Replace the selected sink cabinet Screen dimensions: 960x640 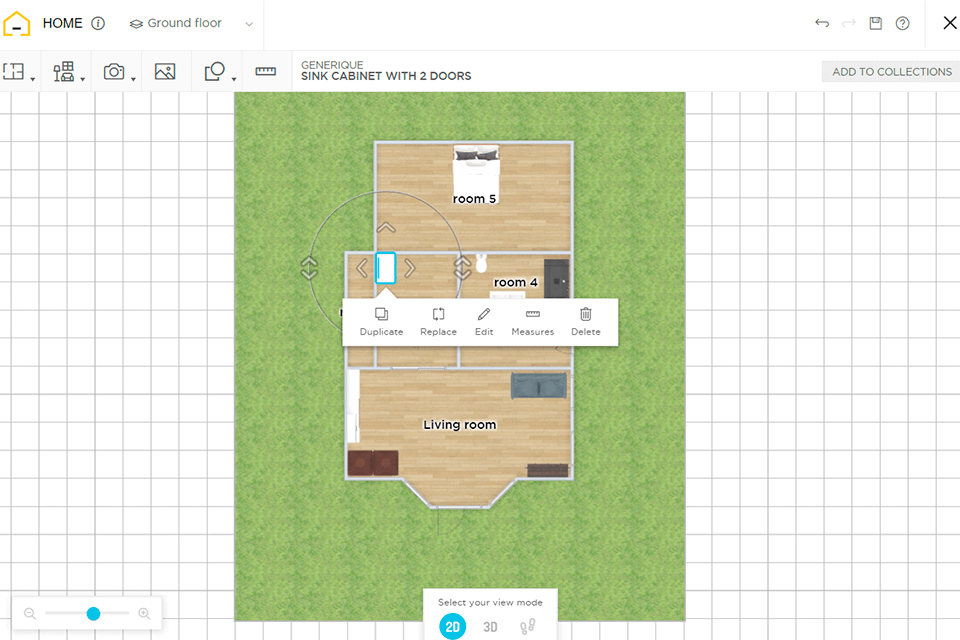(438, 322)
